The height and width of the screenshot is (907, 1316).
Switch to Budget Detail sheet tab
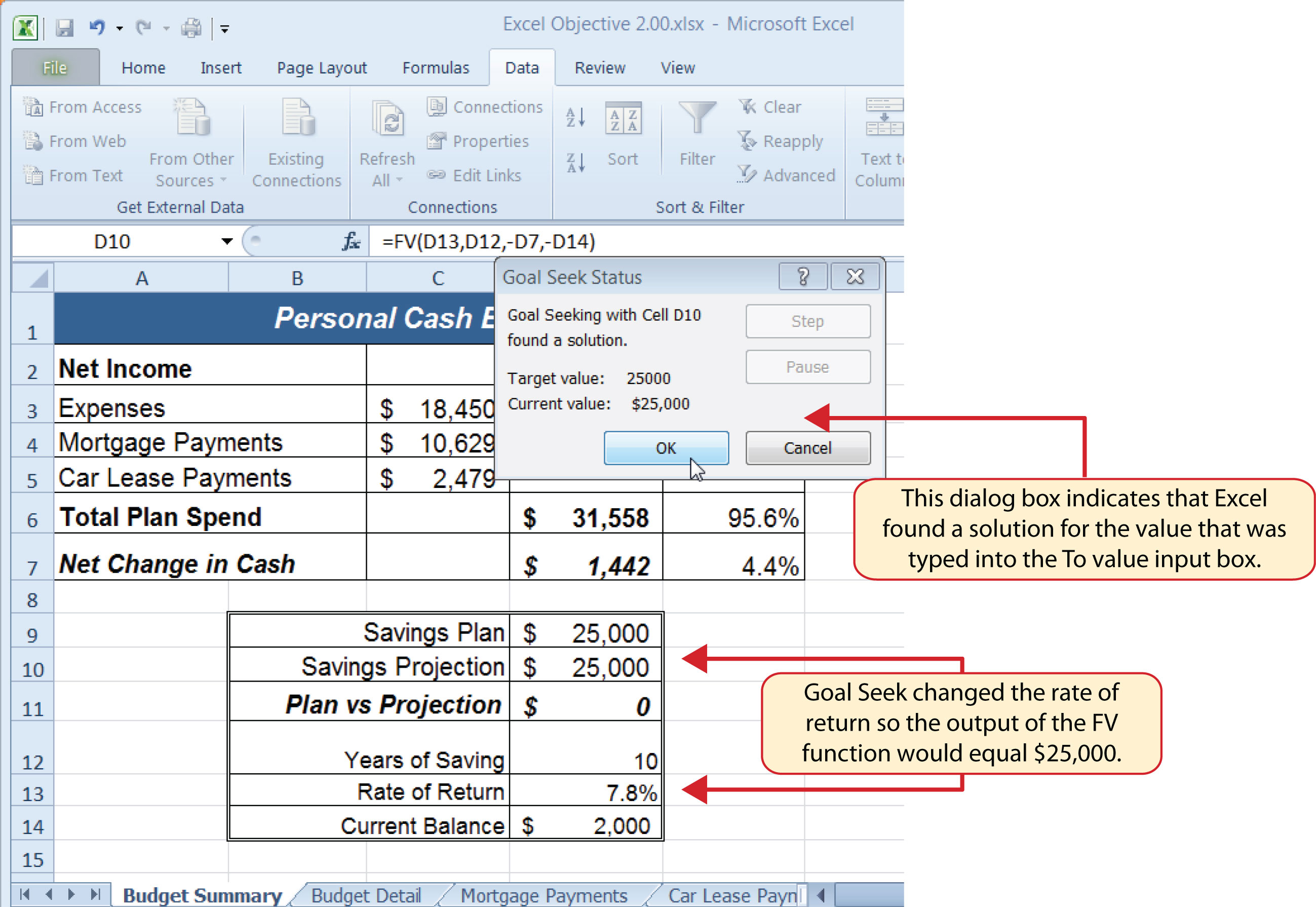366,895
